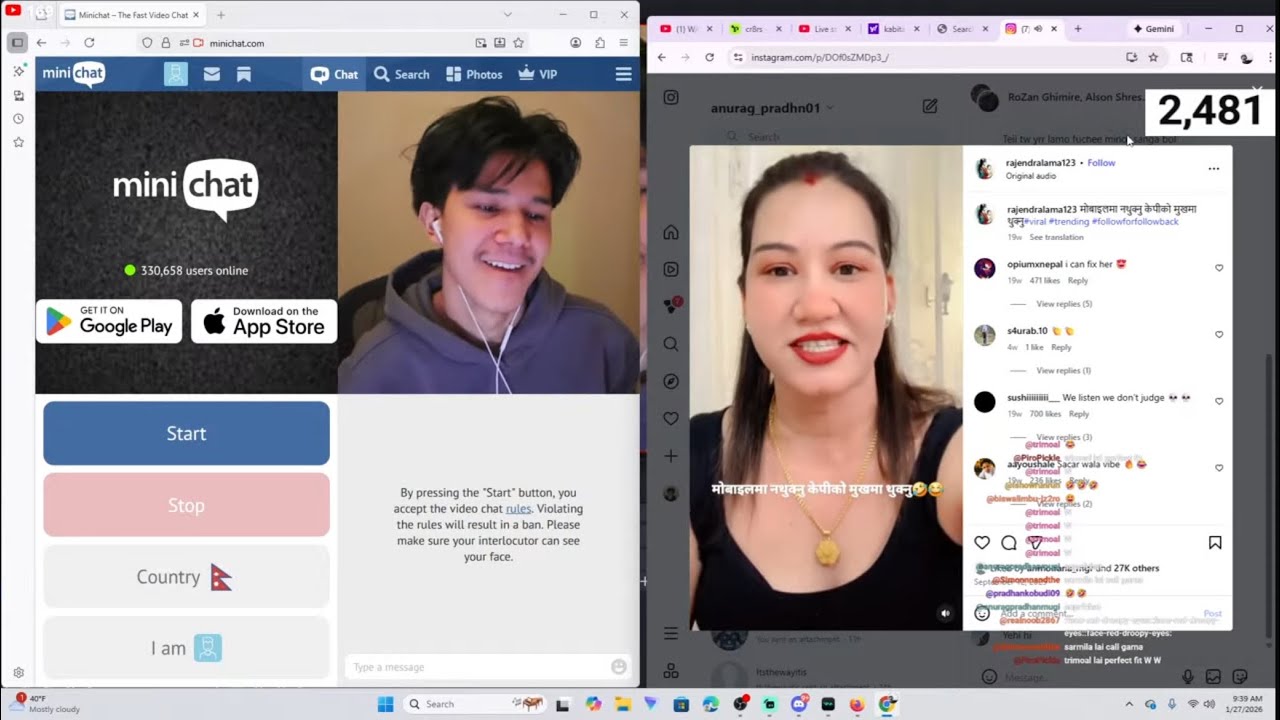Follow rajendralama123 on Instagram
Image resolution: width=1280 pixels, height=720 pixels.
coord(1101,163)
